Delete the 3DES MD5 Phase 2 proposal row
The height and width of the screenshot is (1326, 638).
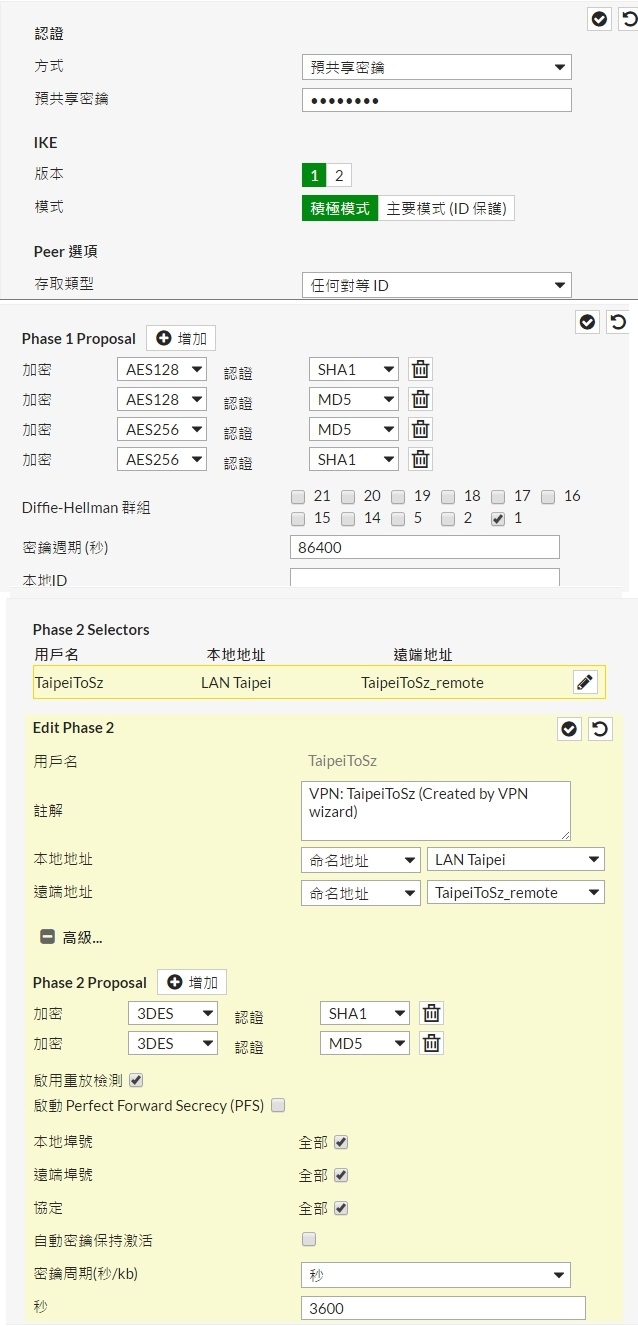431,1044
